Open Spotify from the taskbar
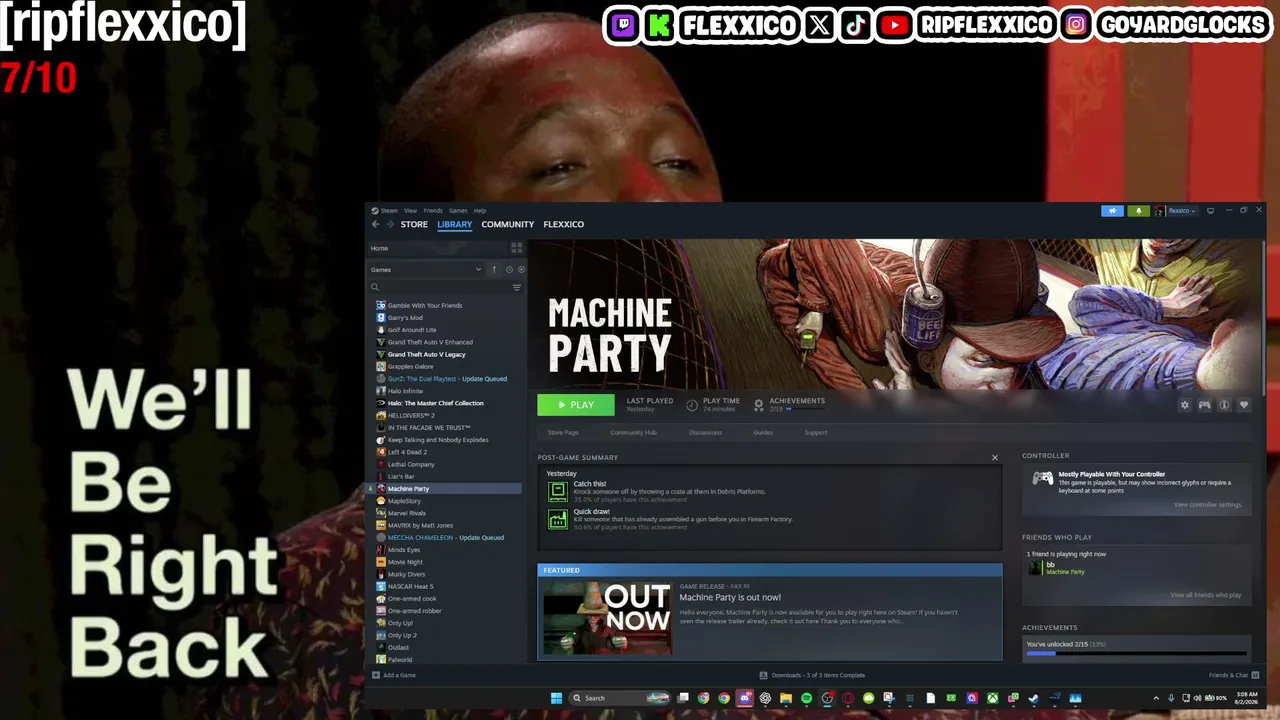Image resolution: width=1280 pixels, height=720 pixels. pos(806,698)
